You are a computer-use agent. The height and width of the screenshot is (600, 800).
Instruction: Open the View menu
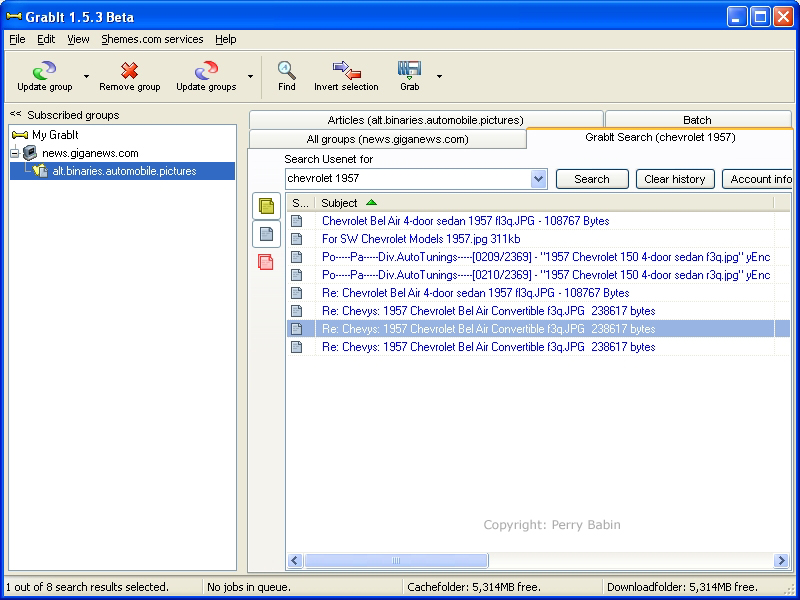78,39
